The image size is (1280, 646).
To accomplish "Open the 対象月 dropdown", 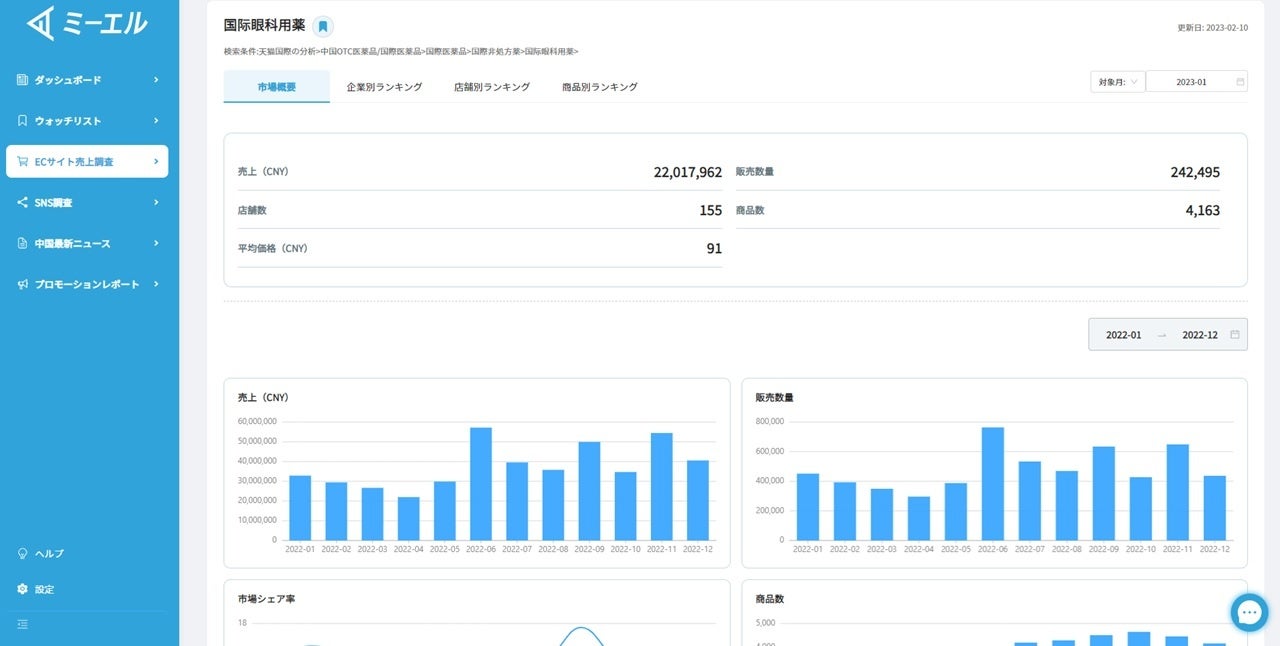I will coord(1118,82).
